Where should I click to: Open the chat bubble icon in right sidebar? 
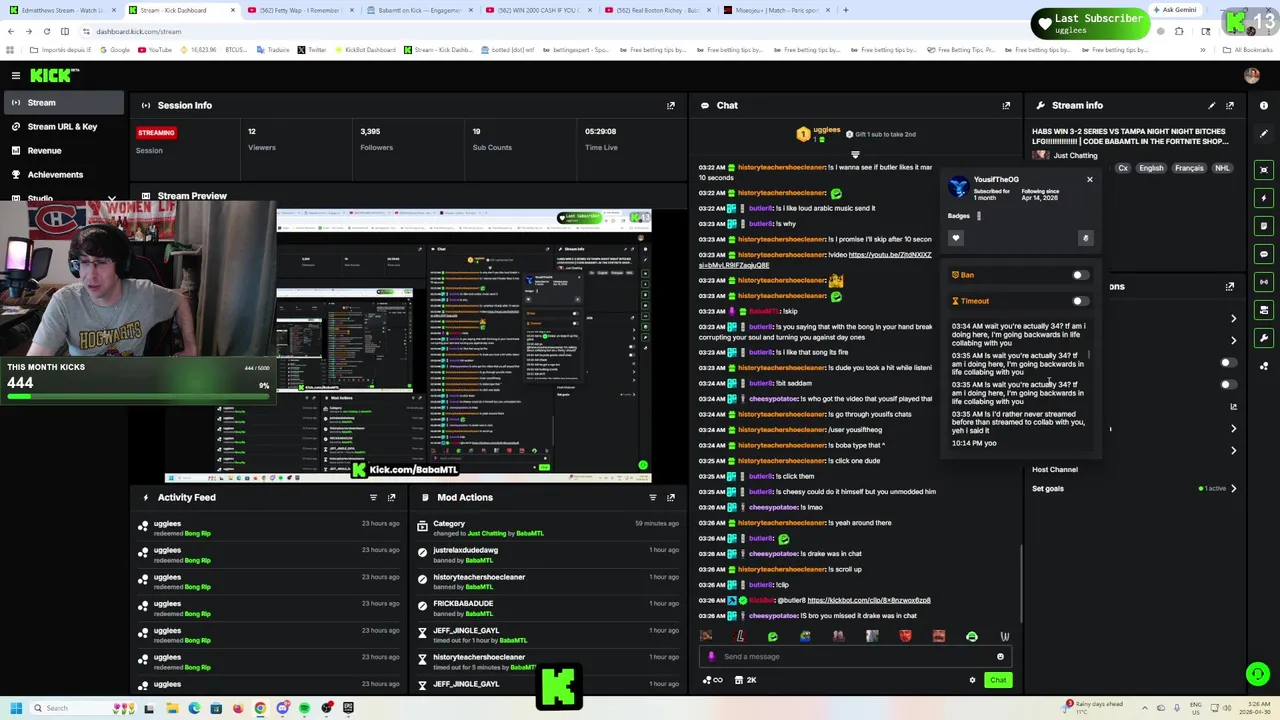coord(1265,254)
